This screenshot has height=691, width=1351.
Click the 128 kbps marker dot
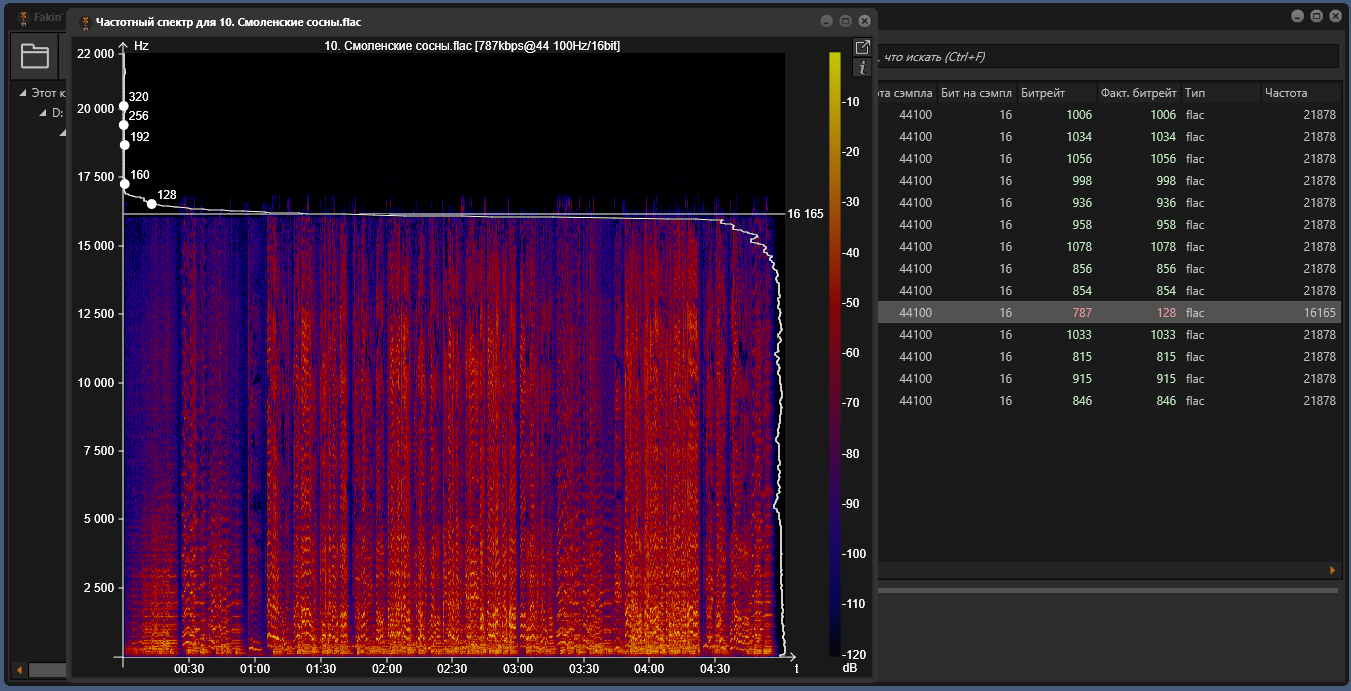(x=152, y=204)
